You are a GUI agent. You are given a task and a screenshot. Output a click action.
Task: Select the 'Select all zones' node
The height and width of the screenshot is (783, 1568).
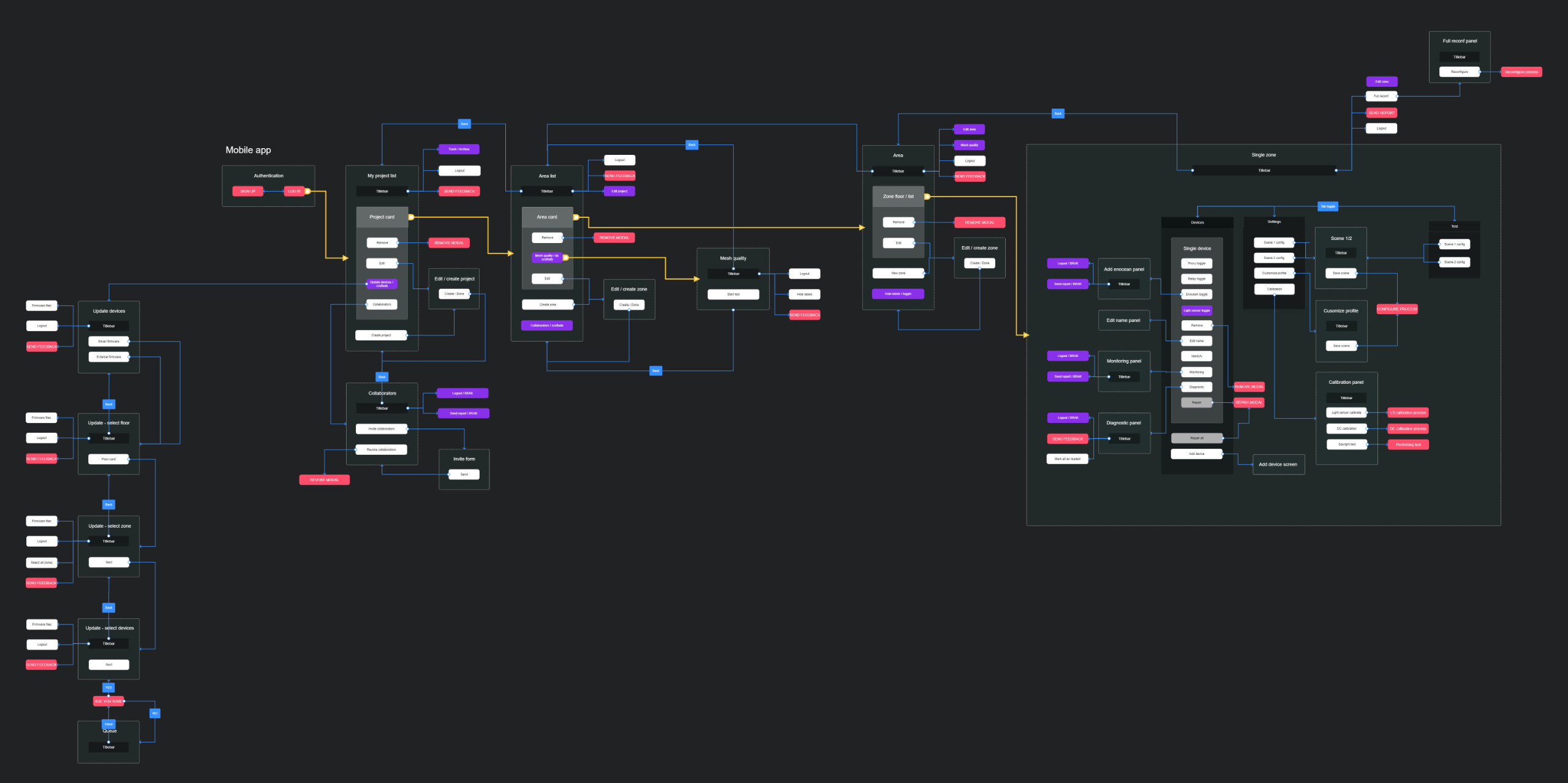42,562
